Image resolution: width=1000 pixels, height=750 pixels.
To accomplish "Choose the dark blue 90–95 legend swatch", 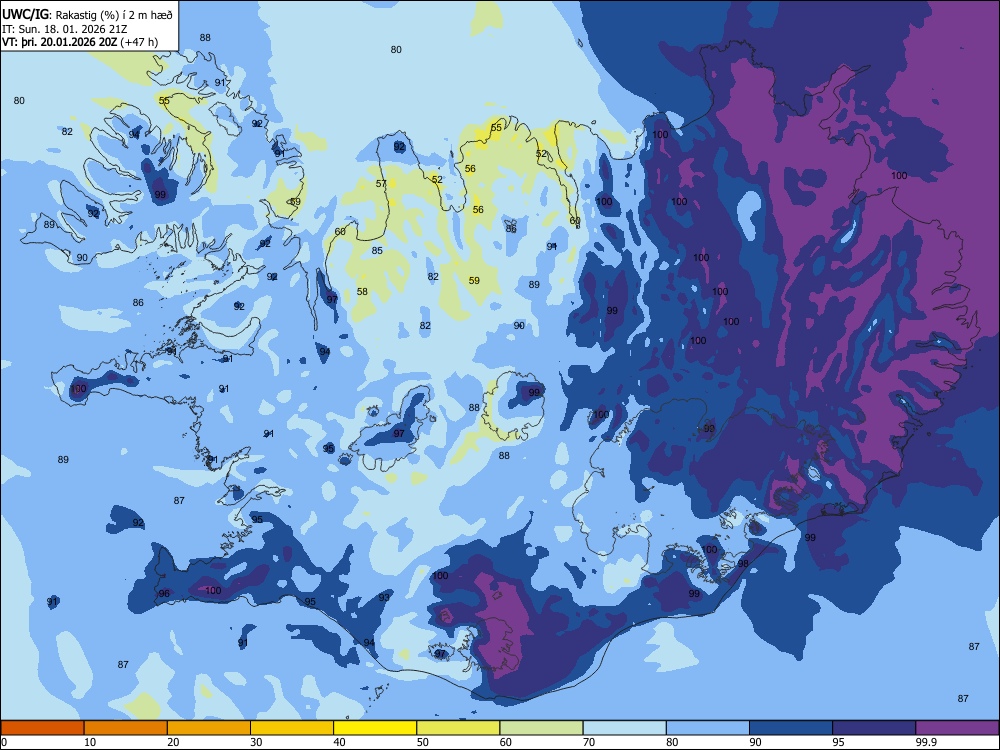I will 791,728.
